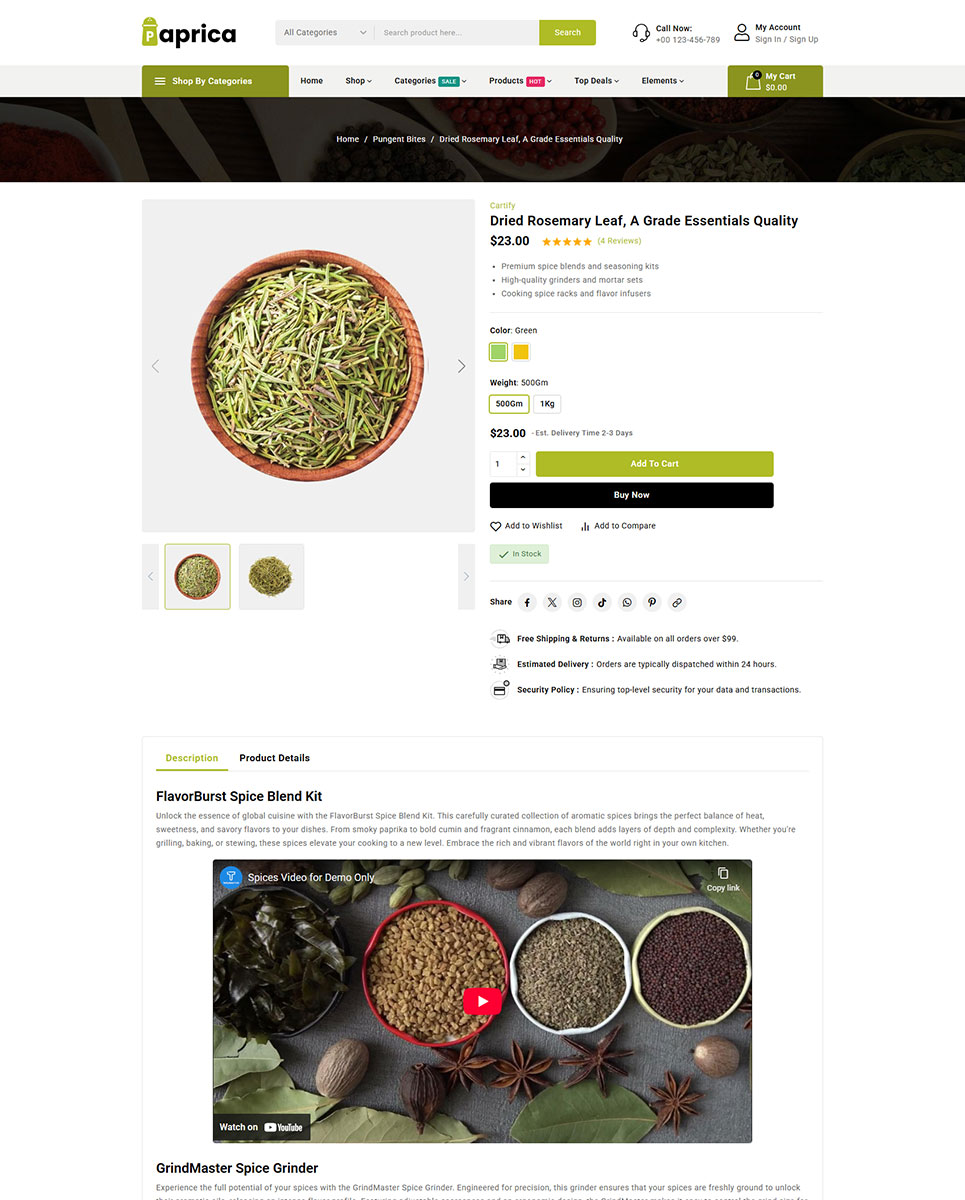Viewport: 965px width, 1200px height.
Task: Expand the Top Deals menu
Action: tap(596, 81)
